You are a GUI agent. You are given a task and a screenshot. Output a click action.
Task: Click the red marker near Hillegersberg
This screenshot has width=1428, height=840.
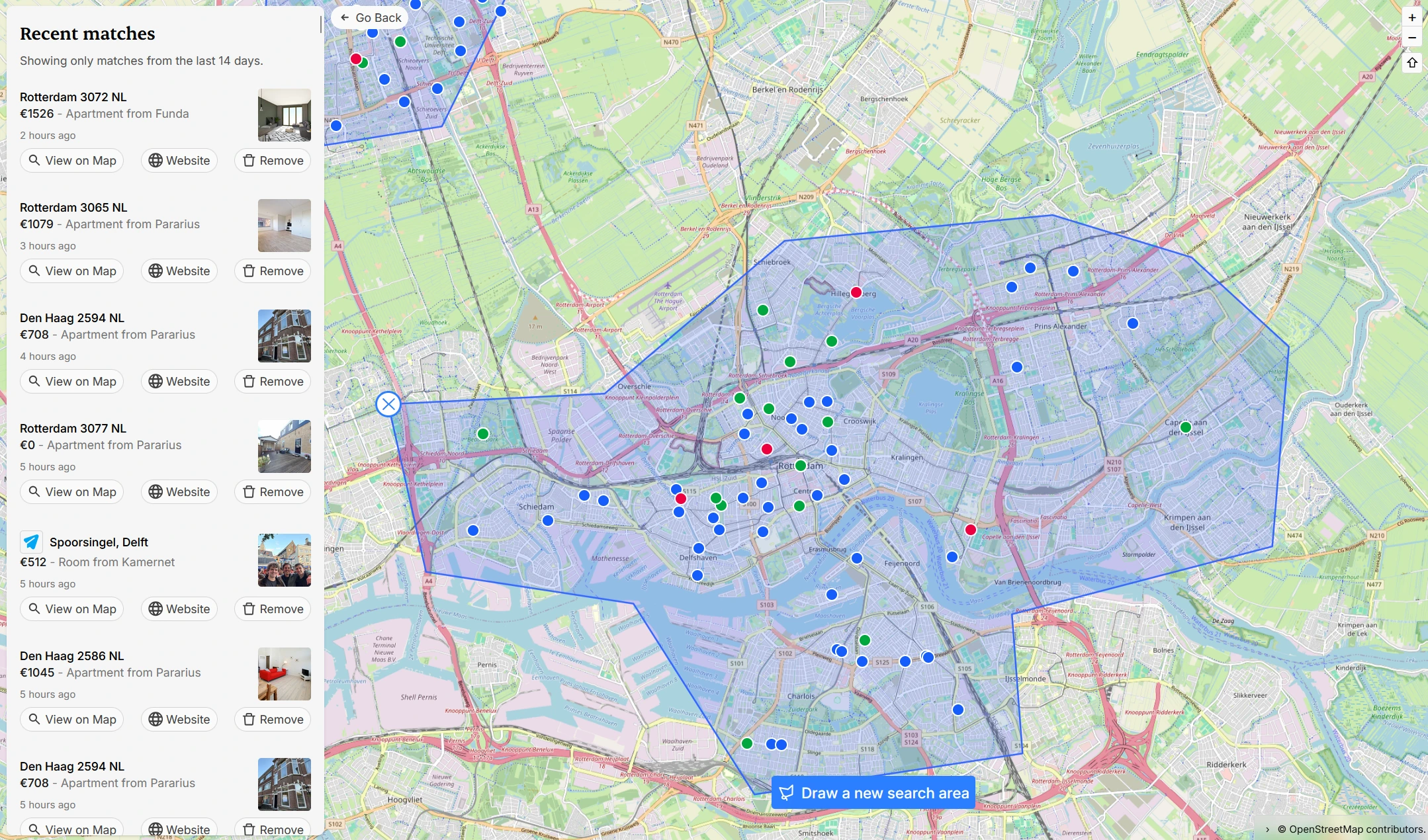click(x=856, y=292)
